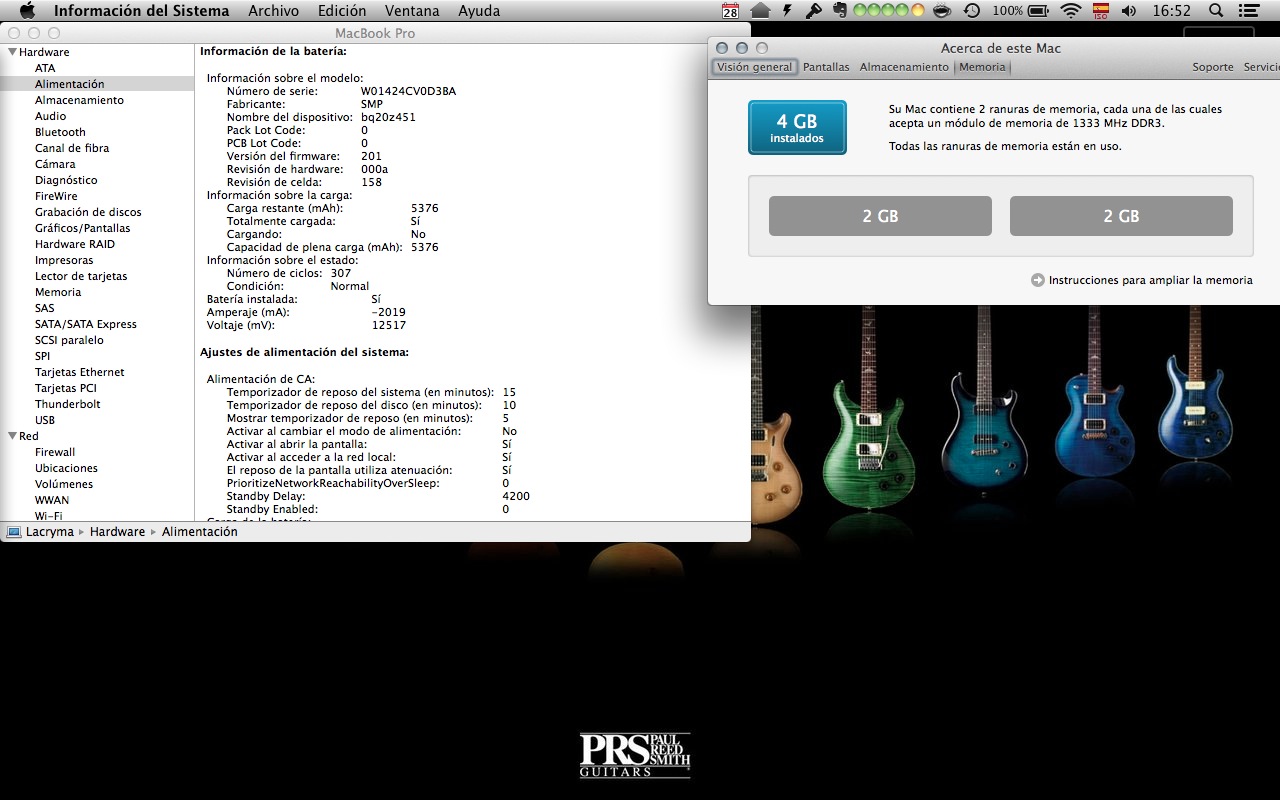Select the second 2 GB memory slot

(x=1121, y=216)
